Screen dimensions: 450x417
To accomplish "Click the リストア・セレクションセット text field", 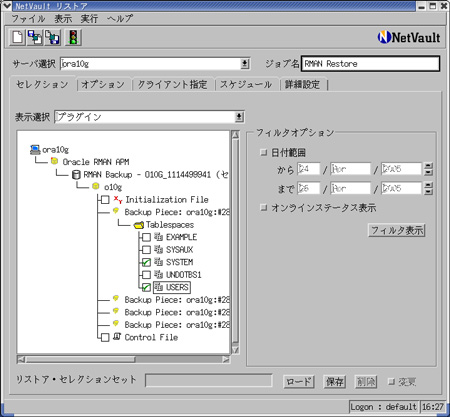I will pos(209,381).
